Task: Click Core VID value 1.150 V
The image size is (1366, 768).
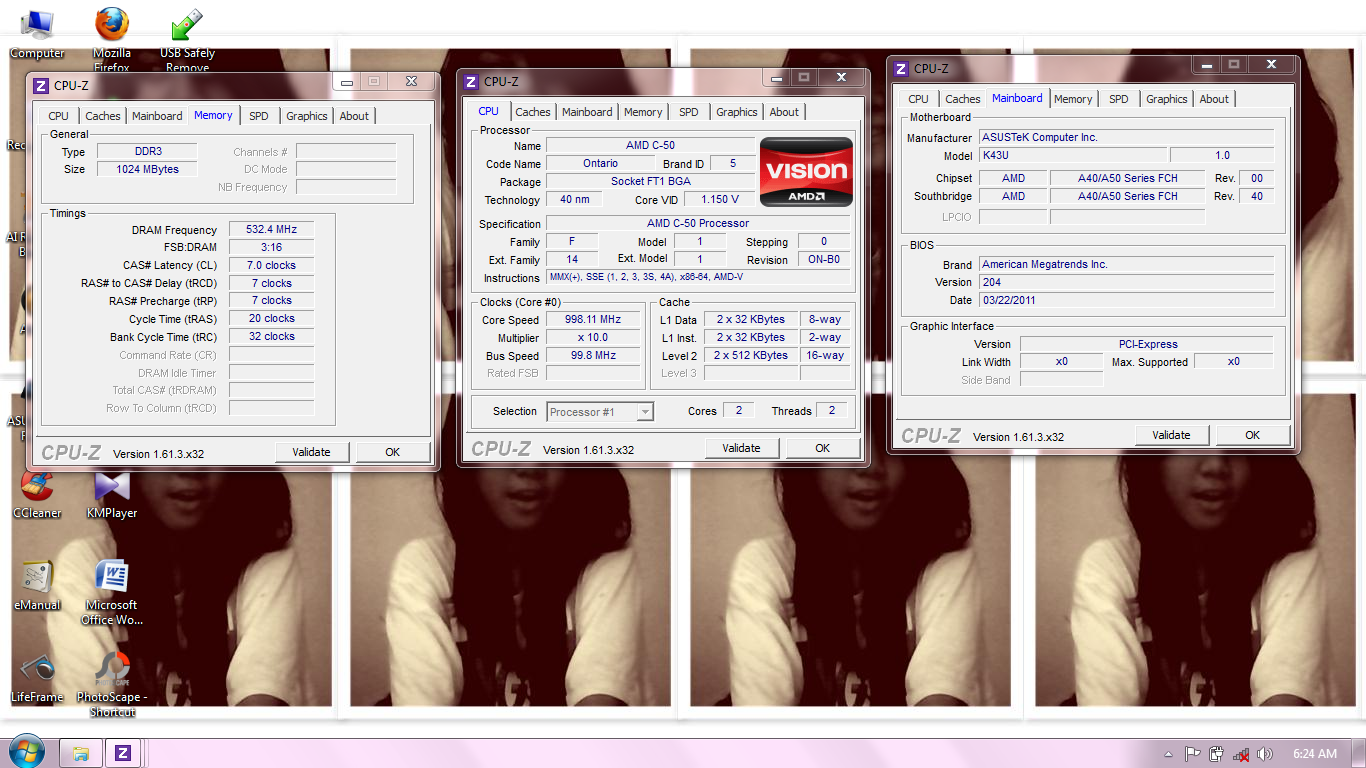Action: coord(719,200)
